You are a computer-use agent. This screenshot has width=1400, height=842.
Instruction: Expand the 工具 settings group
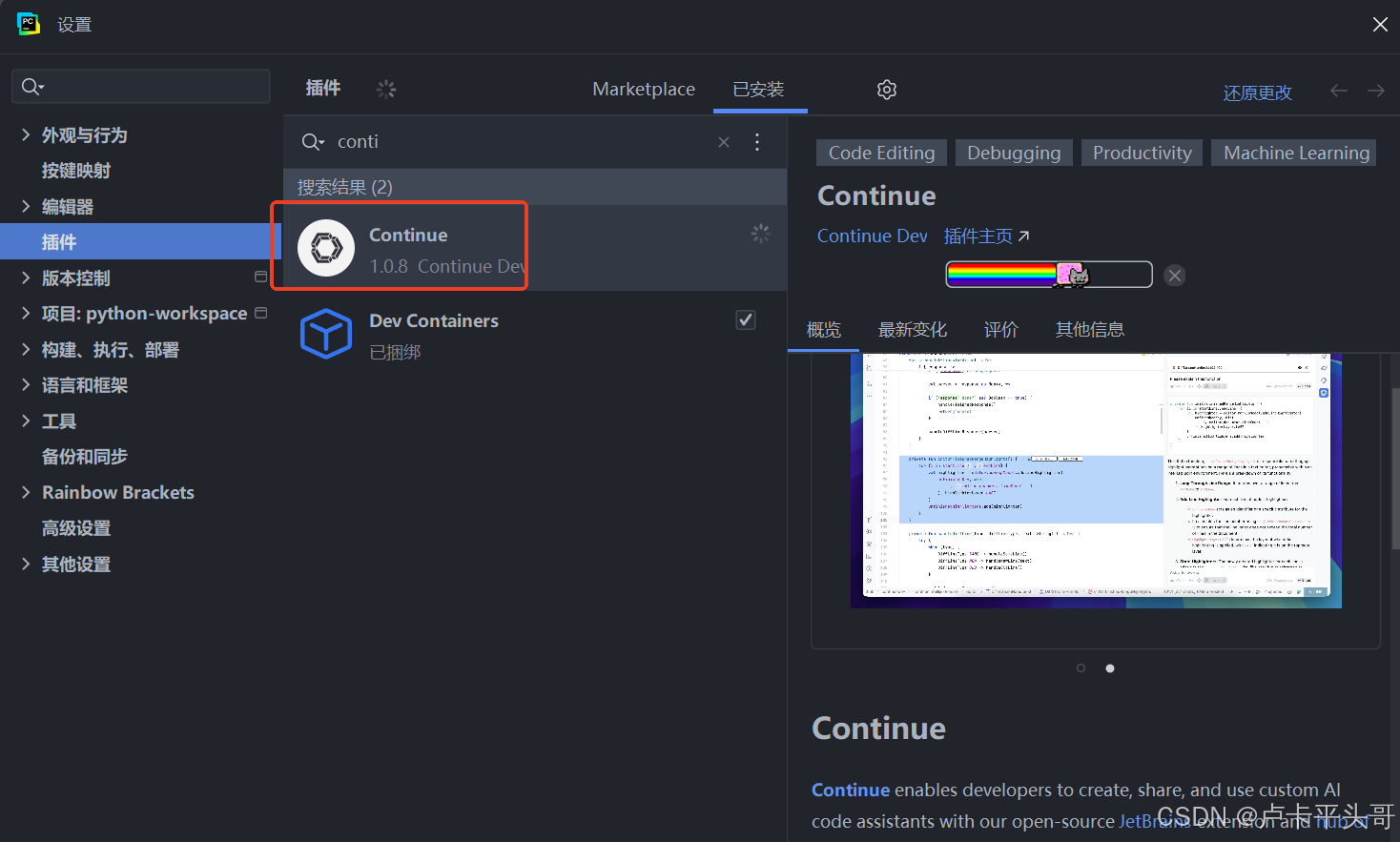point(26,421)
